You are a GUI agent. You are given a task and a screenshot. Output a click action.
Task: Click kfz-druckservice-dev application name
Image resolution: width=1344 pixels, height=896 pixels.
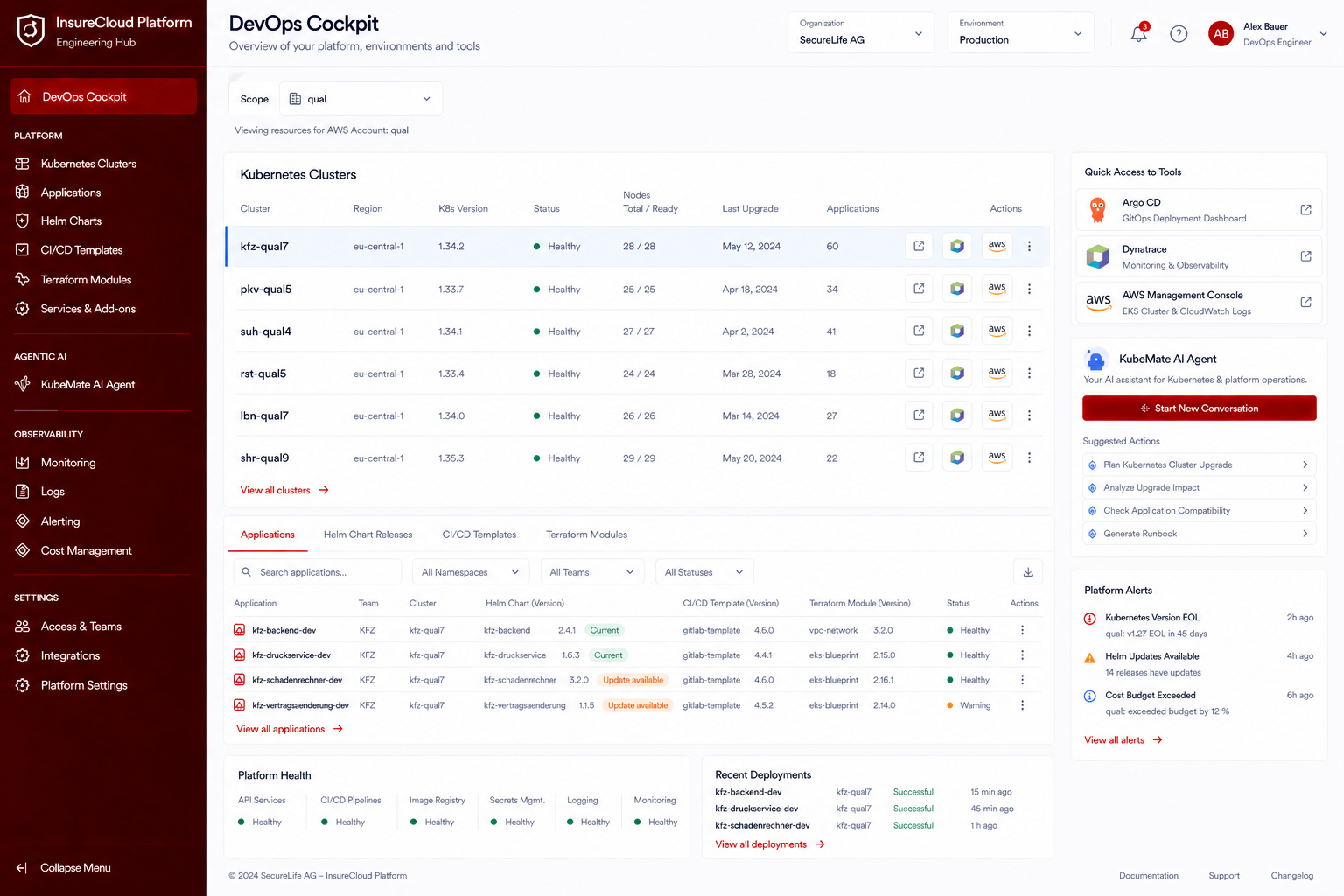coord(291,655)
